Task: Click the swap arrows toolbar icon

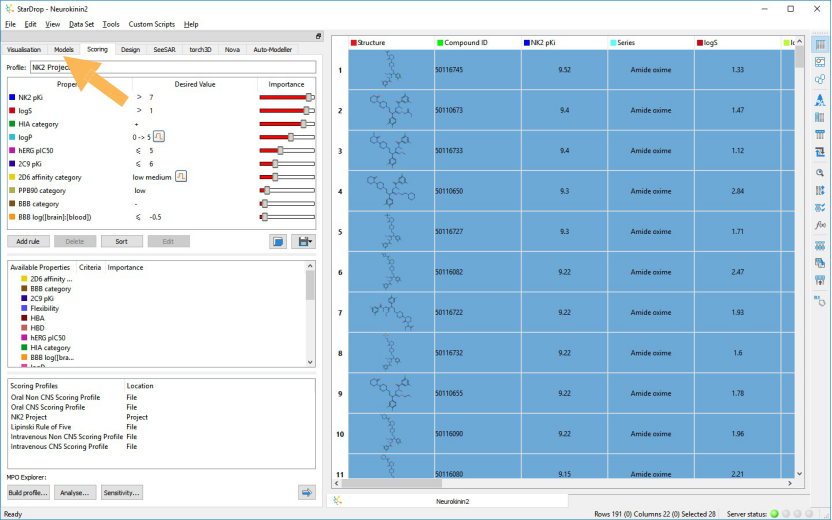Action: pos(820,152)
